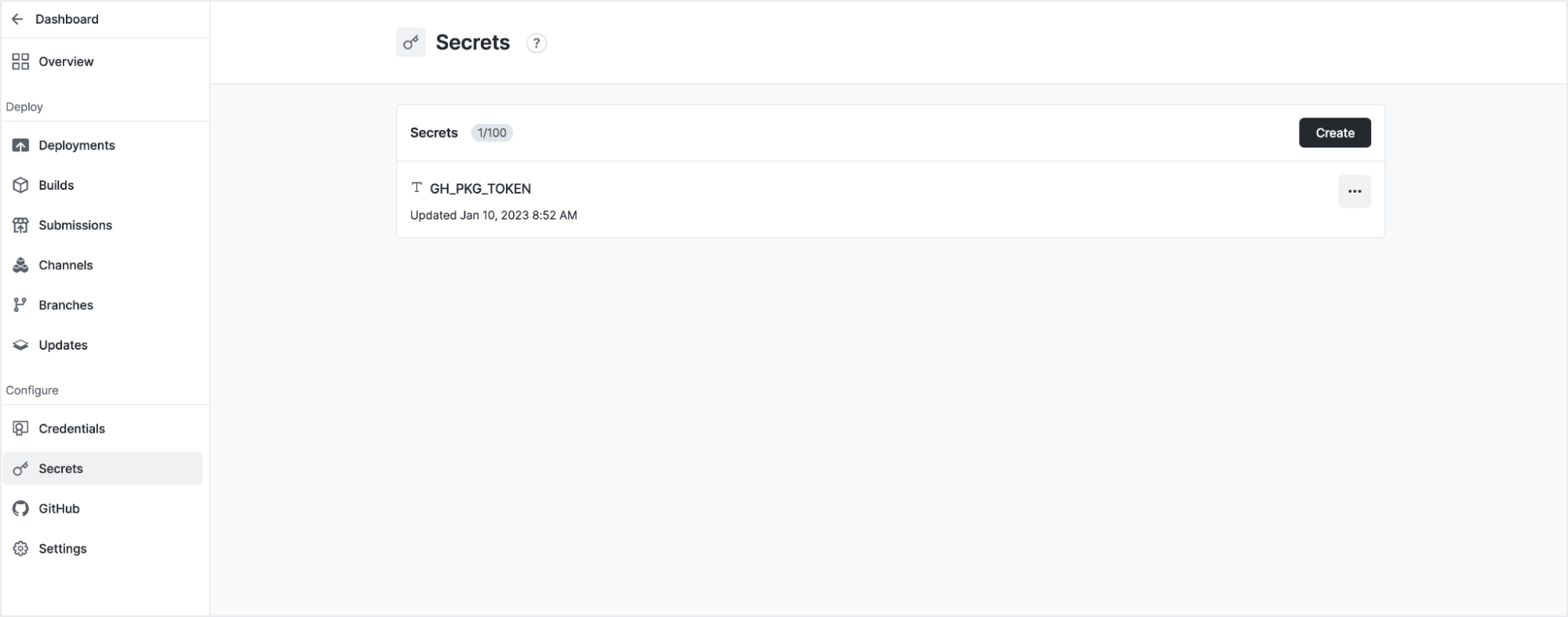The image size is (1568, 617).
Task: Open the Settings gear icon
Action: pos(20,548)
